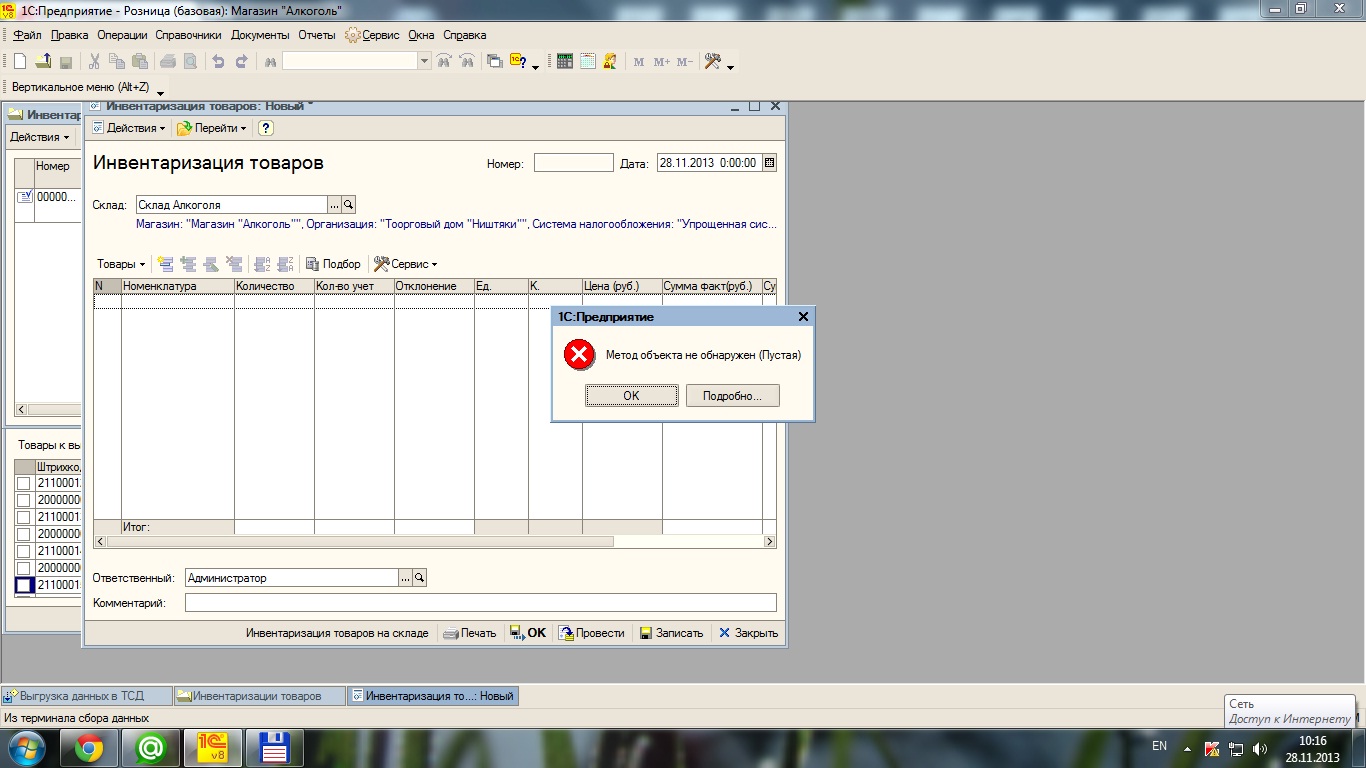
Task: Click OK in the error dialog
Action: coord(631,396)
